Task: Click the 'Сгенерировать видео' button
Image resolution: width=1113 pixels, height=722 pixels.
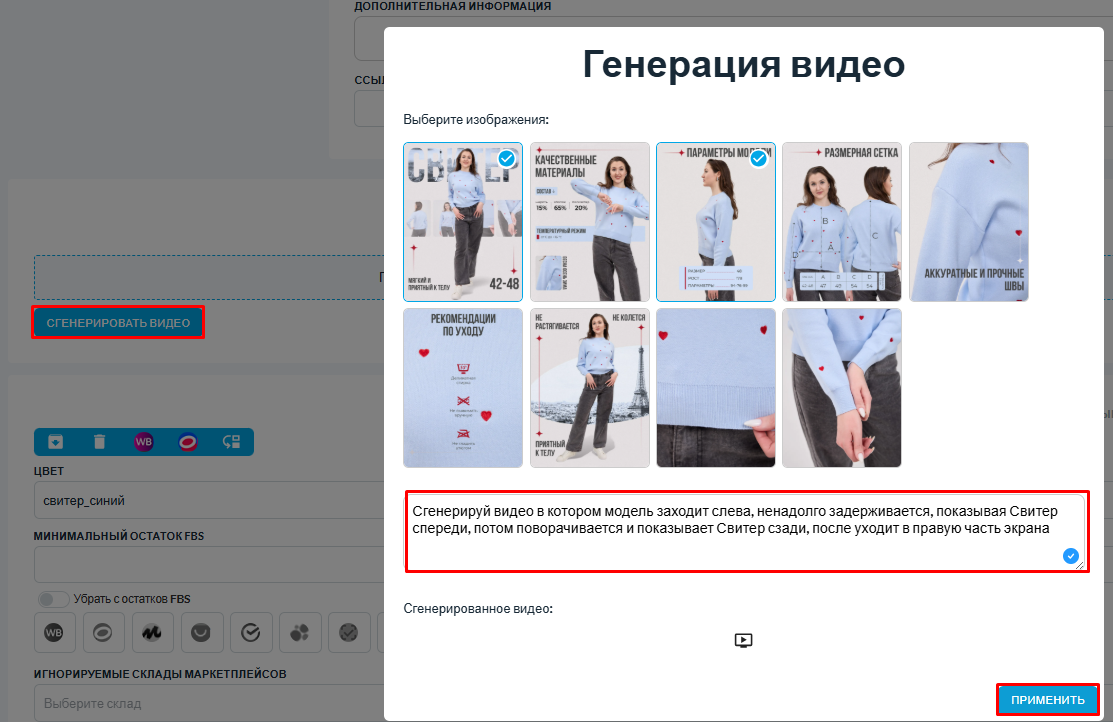Action: click(x=118, y=323)
